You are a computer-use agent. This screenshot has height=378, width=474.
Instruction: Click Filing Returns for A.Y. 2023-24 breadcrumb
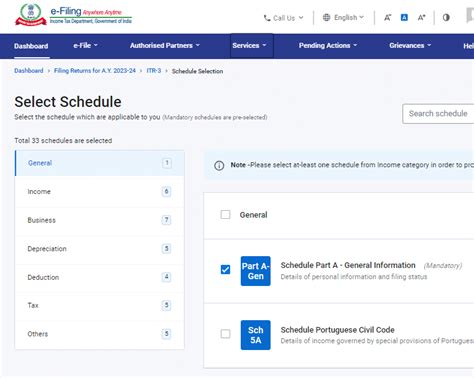click(x=95, y=71)
